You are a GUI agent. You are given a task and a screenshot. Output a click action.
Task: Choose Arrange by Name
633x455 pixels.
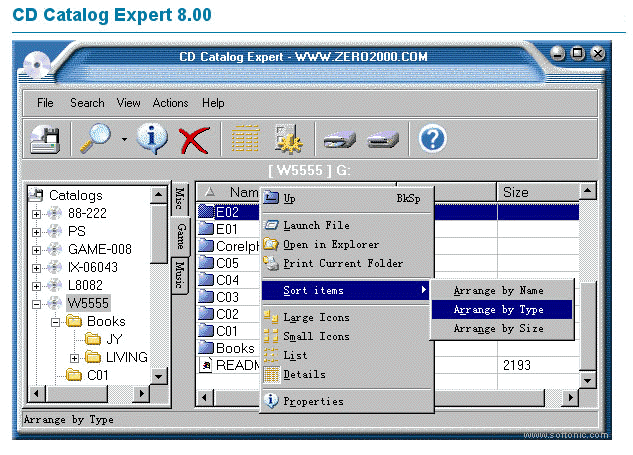coord(502,290)
